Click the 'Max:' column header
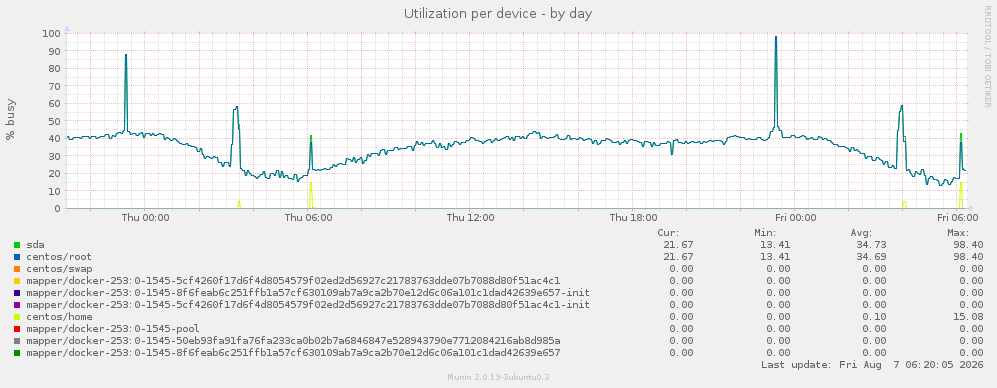Viewport: 997px width, 388px height. 958,233
